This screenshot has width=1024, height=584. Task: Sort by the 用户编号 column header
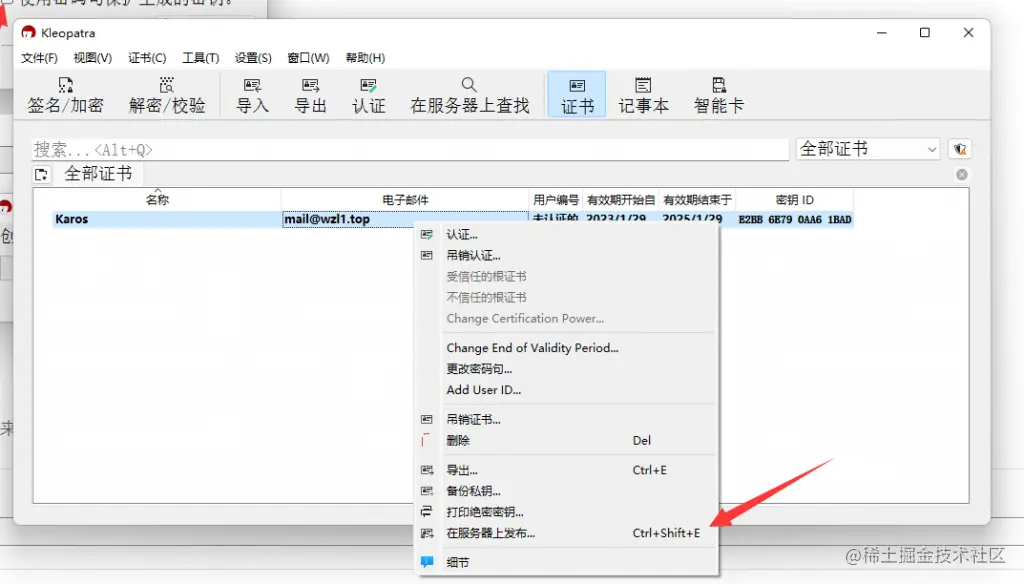pyautogui.click(x=556, y=200)
